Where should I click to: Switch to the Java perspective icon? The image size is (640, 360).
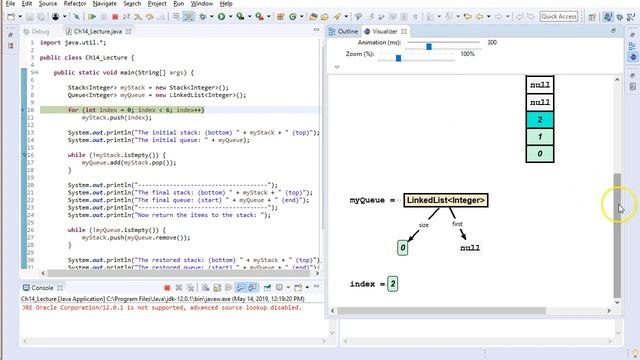click(x=608, y=17)
